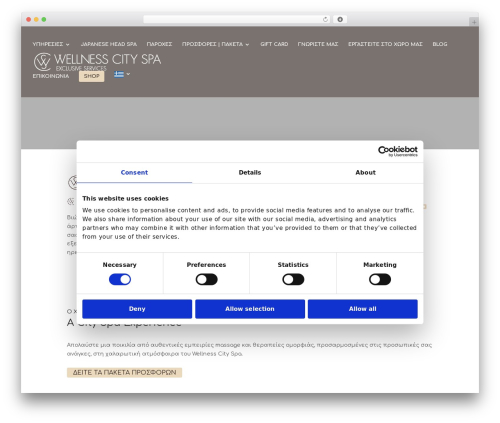Click the red close window button
The height and width of the screenshot is (423, 500).
click(29, 19)
